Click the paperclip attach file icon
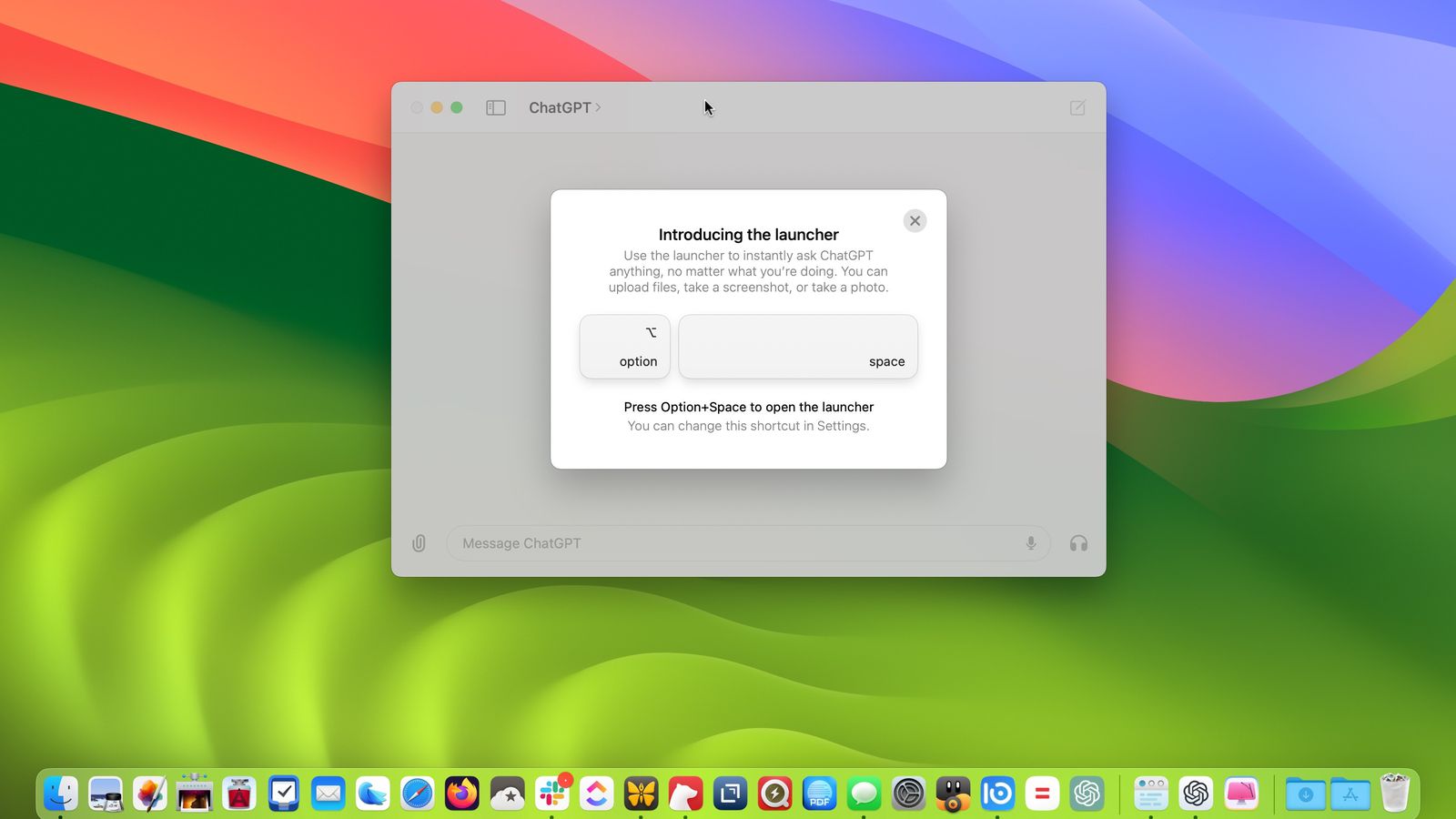Viewport: 1456px width, 819px height. click(x=419, y=543)
